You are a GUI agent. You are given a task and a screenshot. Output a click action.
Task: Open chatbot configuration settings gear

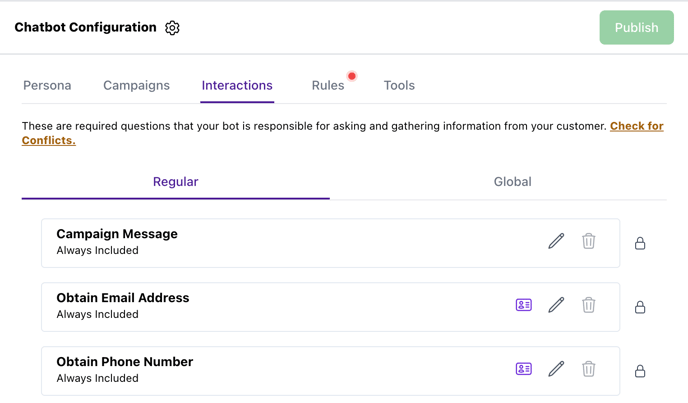[172, 28]
